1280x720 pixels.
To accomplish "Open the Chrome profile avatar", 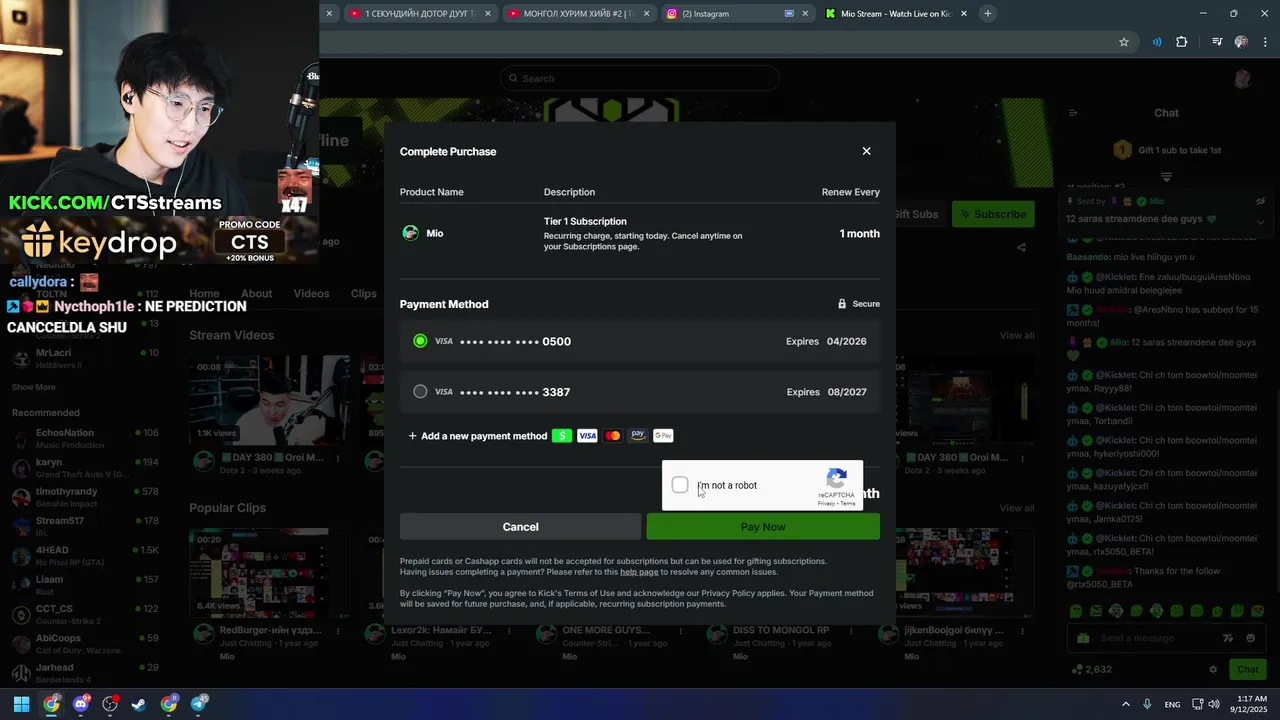I will pos(1241,42).
